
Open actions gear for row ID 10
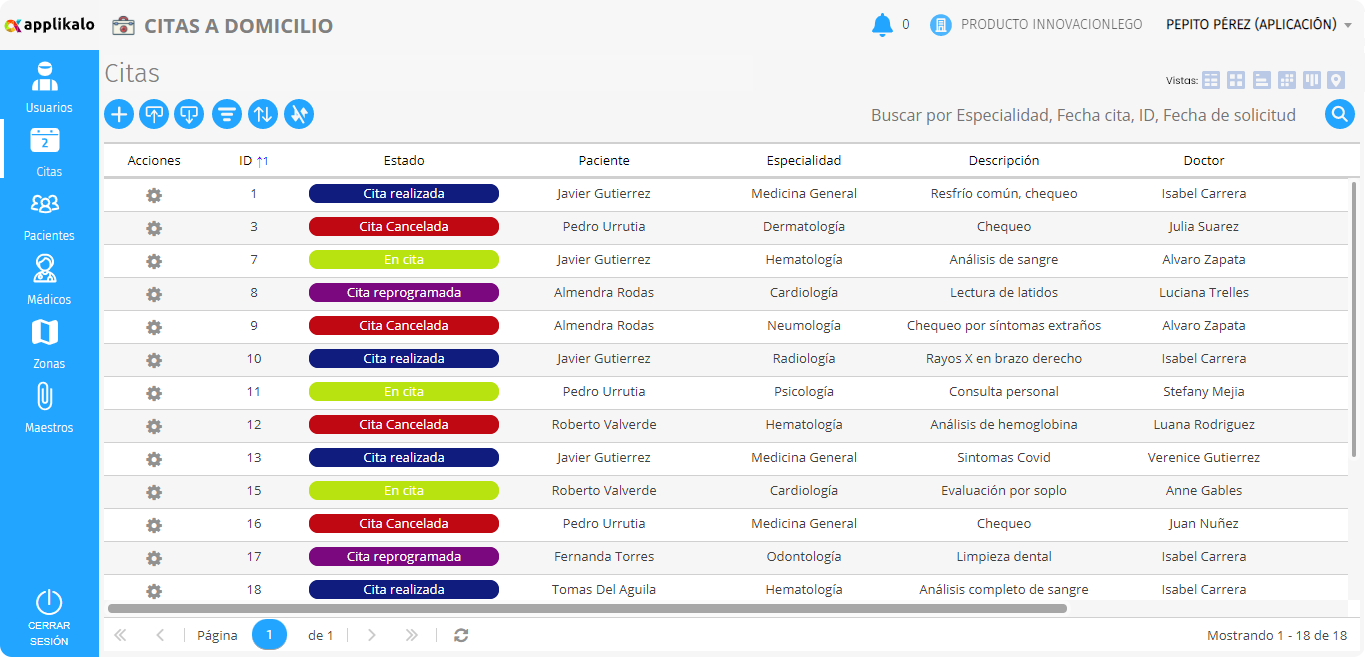(154, 360)
